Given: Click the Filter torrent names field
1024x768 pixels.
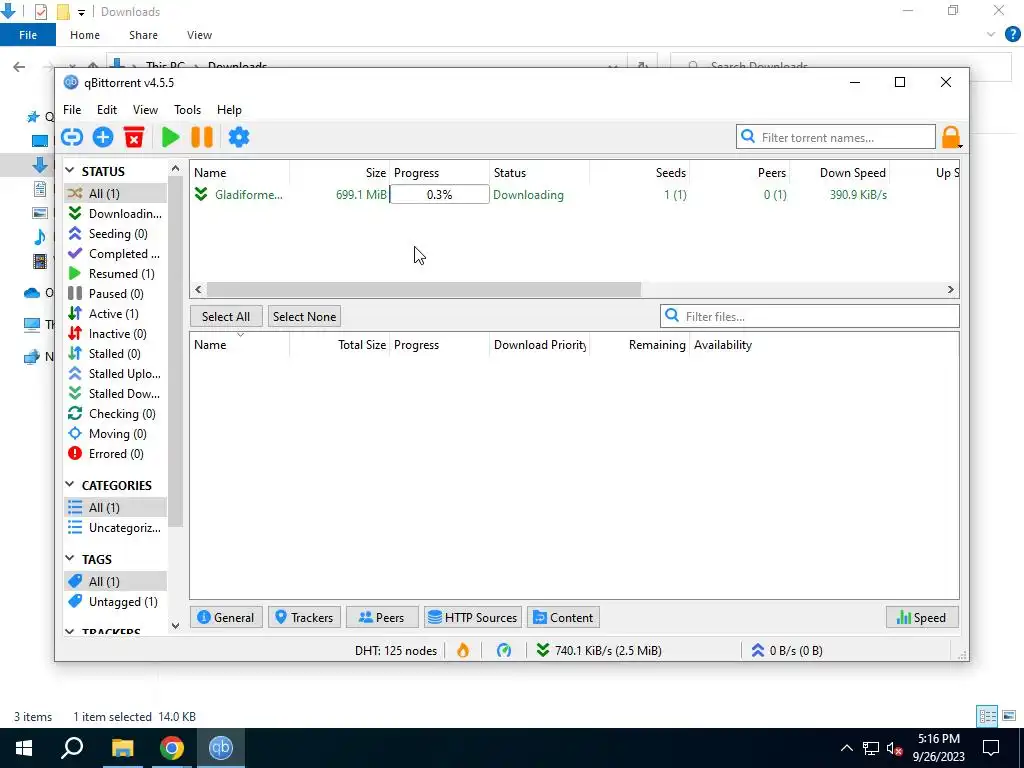Looking at the screenshot, I should click(836, 137).
